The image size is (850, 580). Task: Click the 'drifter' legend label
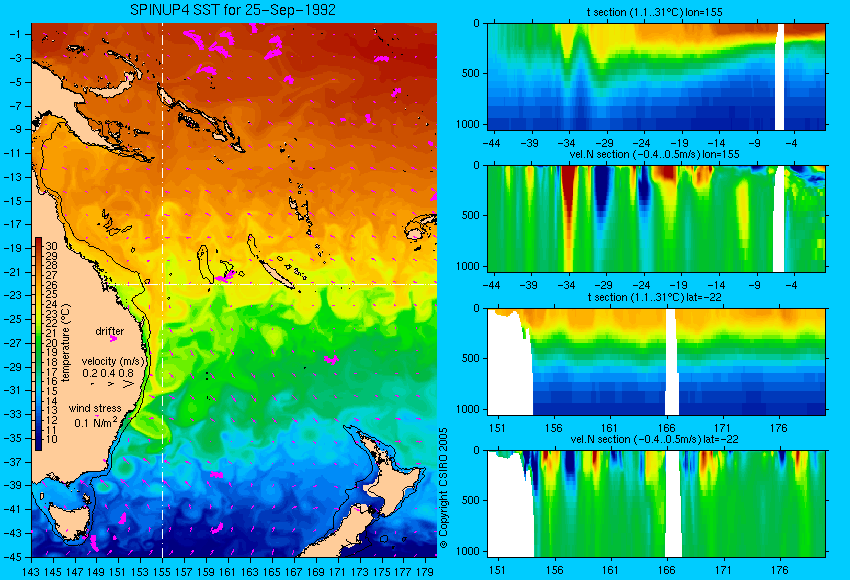tap(110, 331)
